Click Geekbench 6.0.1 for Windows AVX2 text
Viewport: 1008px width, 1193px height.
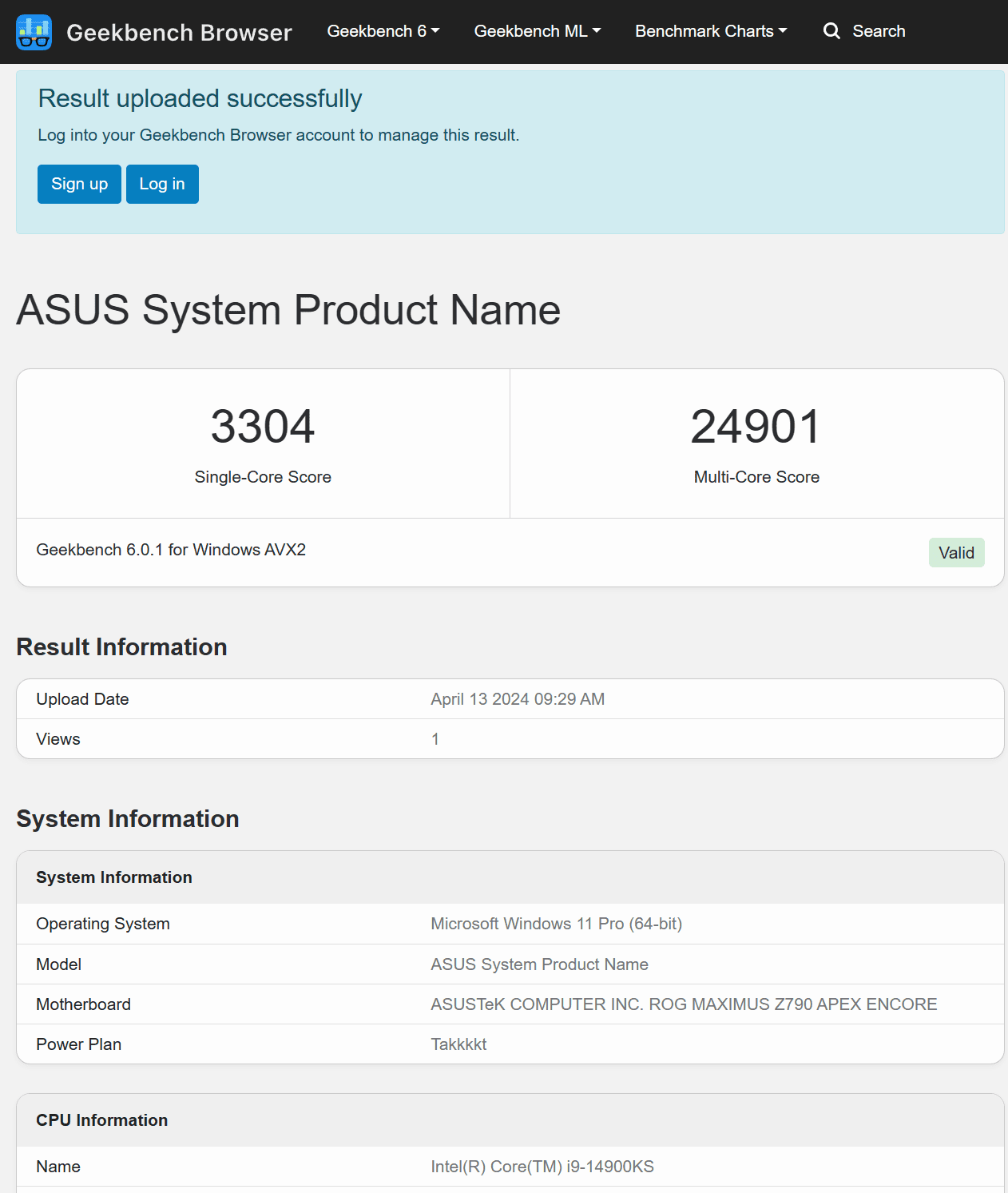(x=171, y=550)
